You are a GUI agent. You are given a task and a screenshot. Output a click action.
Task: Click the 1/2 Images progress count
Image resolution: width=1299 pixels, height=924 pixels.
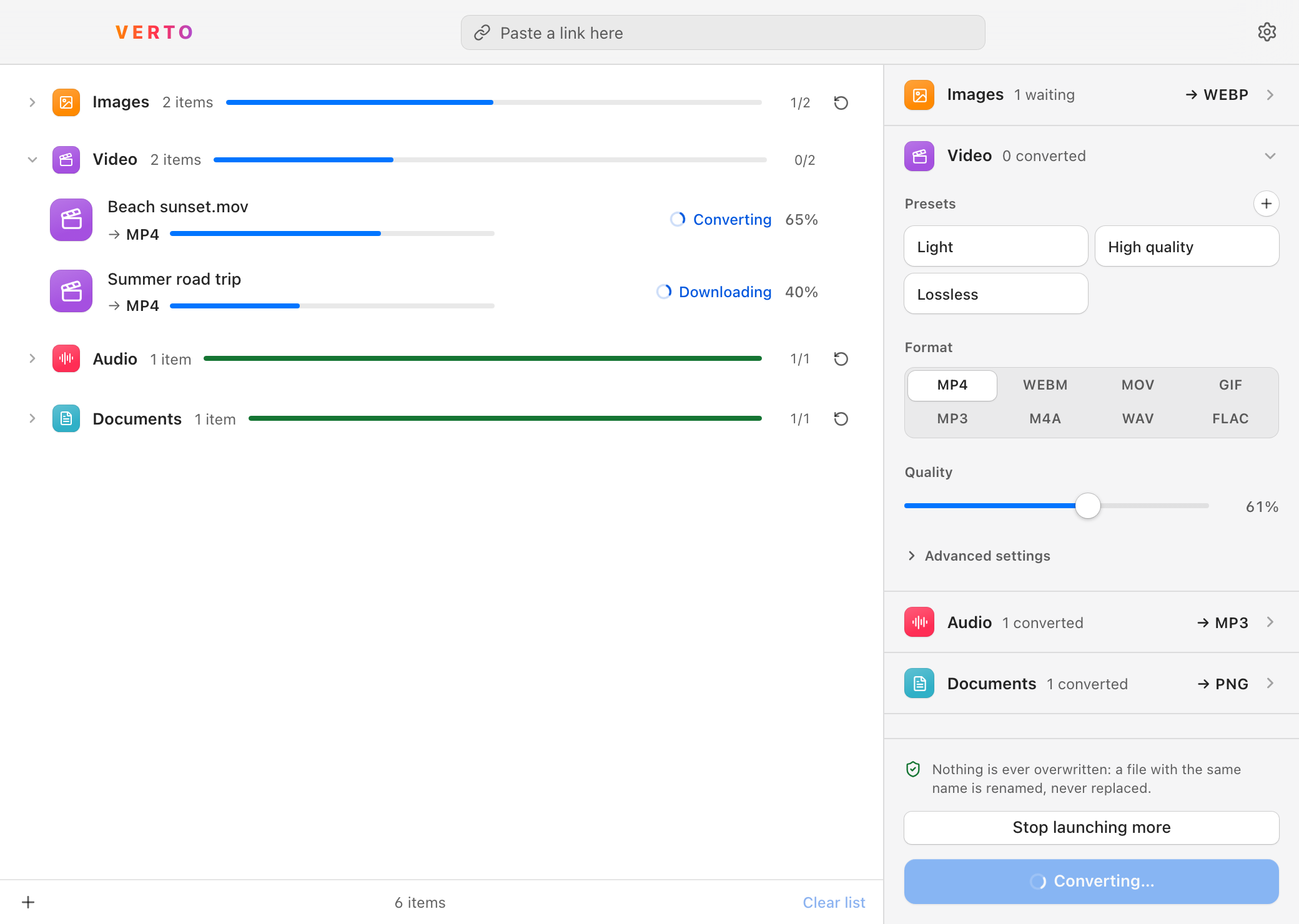800,103
